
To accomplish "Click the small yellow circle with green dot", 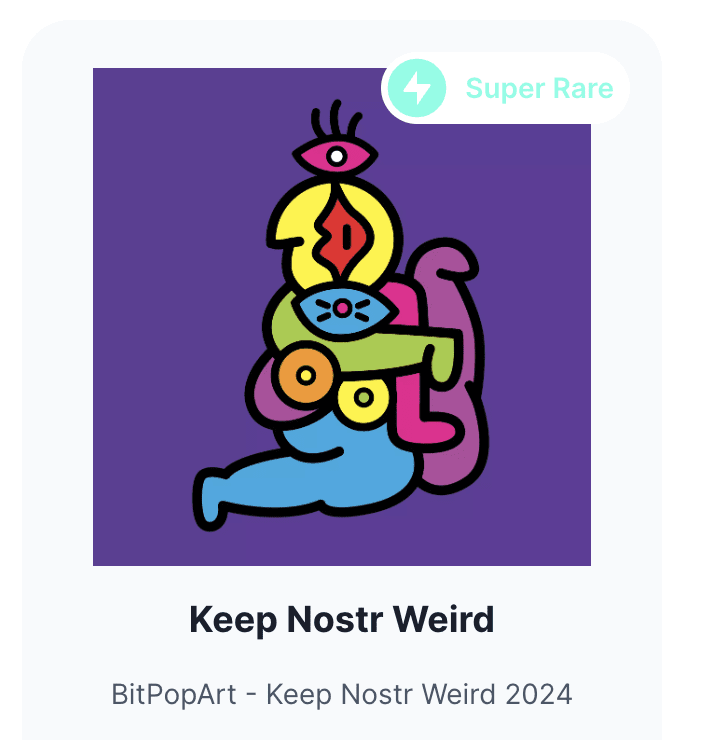I will point(363,399).
